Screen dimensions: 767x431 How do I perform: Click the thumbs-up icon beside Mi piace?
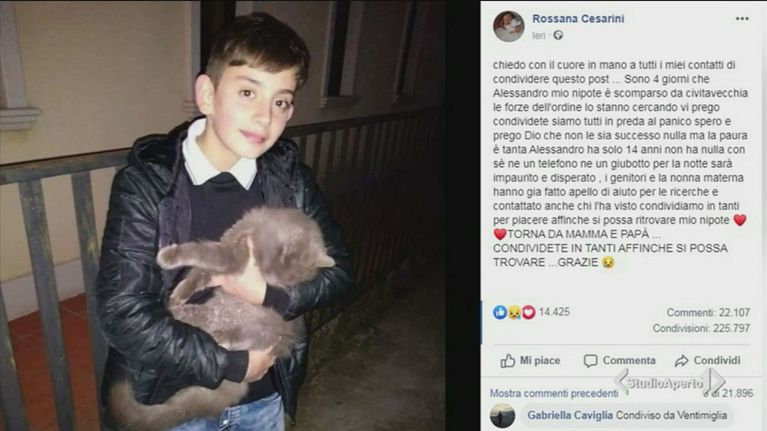pyautogui.click(x=508, y=361)
